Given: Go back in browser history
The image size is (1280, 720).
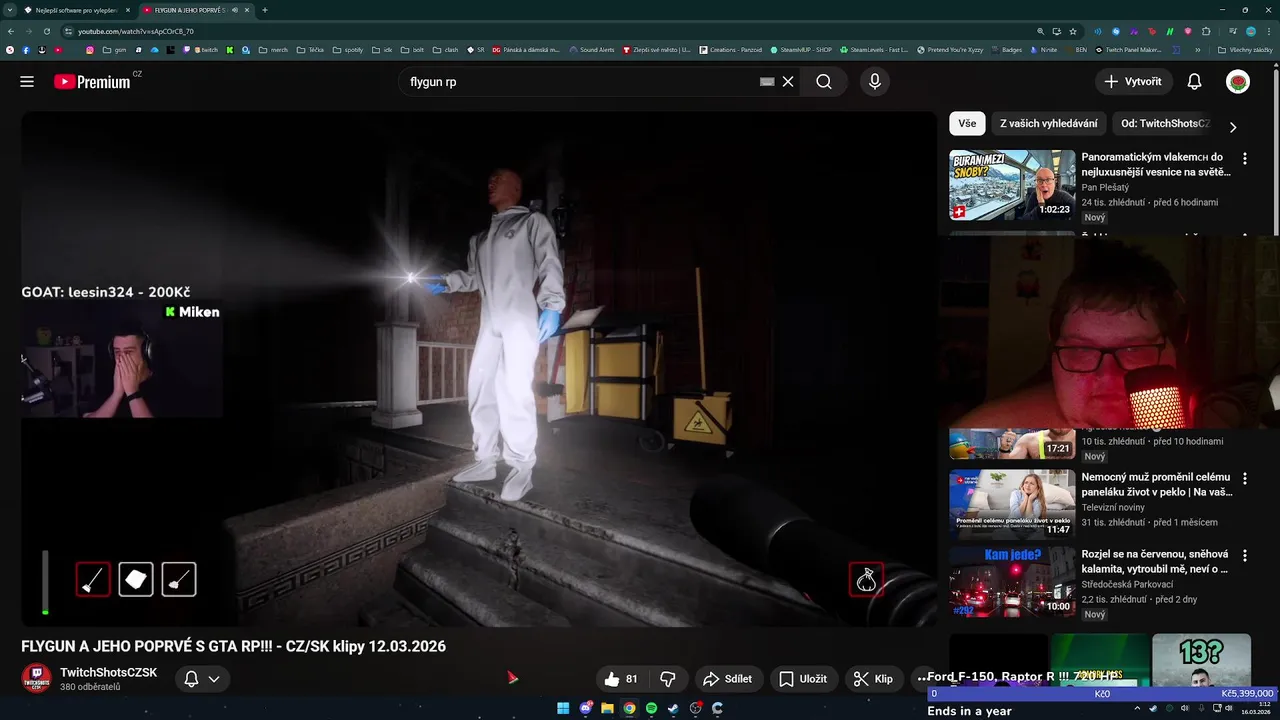Looking at the screenshot, I should (x=11, y=31).
